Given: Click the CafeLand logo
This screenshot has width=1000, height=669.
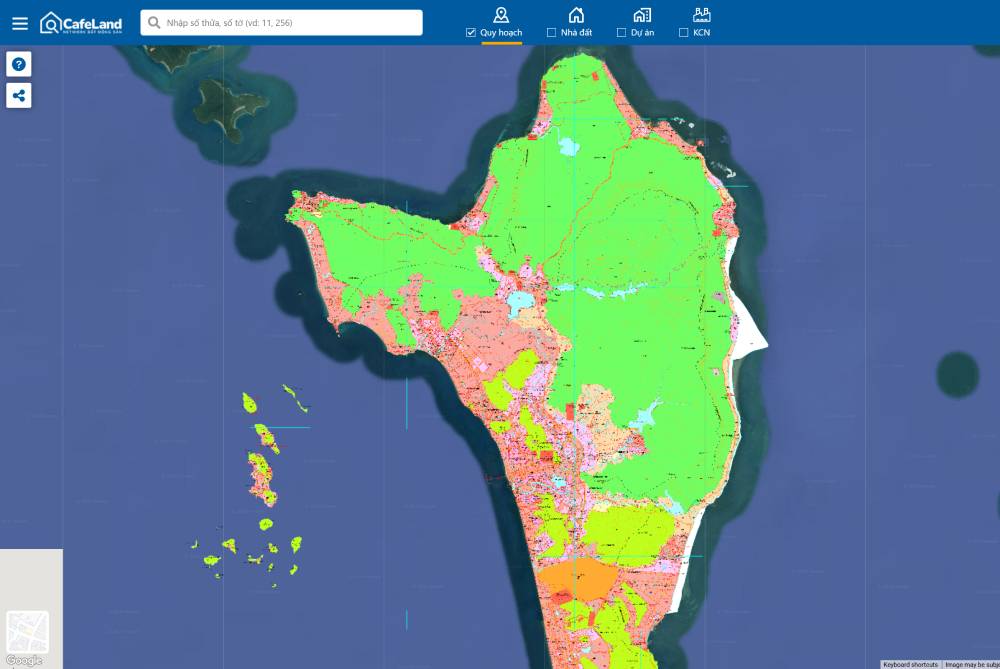Looking at the screenshot, I should click(81, 22).
